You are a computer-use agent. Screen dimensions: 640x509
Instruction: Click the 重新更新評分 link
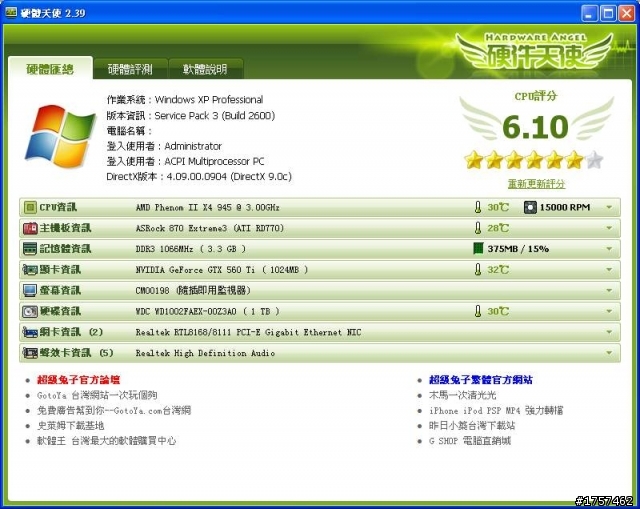[x=536, y=184]
